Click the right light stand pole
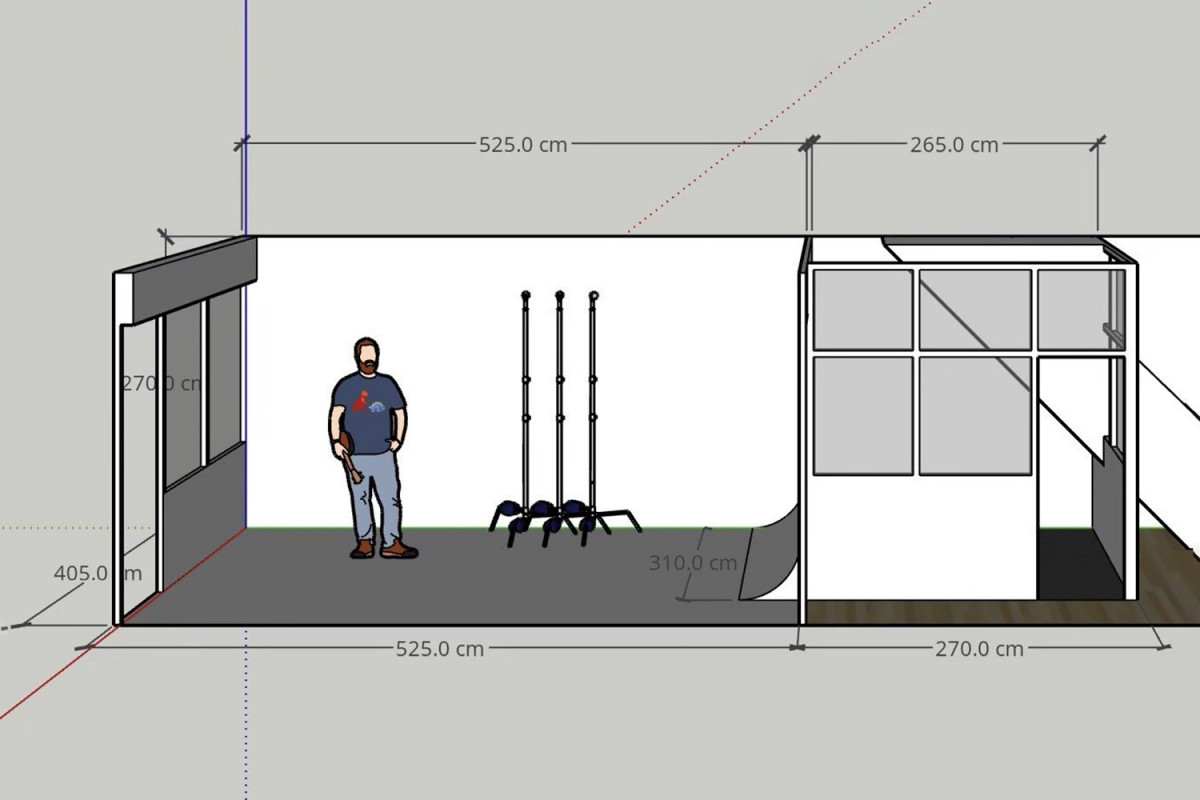 [593, 400]
